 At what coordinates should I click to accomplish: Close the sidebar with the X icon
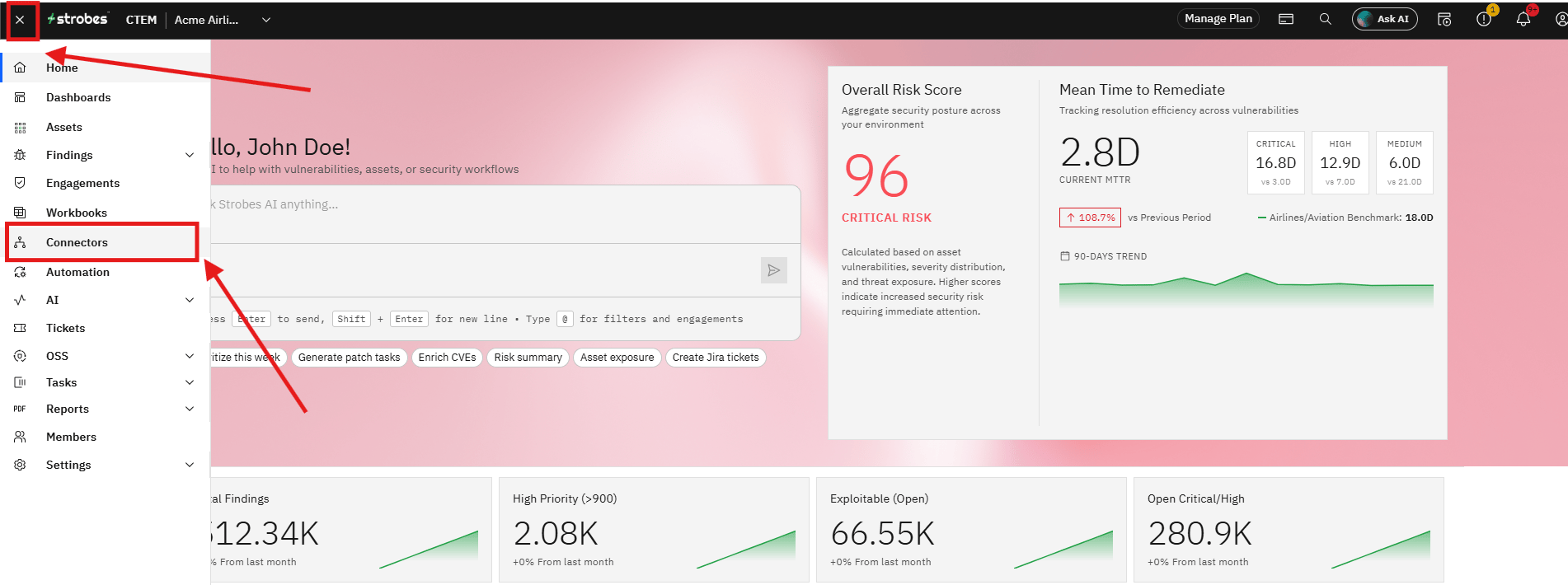coord(21,20)
